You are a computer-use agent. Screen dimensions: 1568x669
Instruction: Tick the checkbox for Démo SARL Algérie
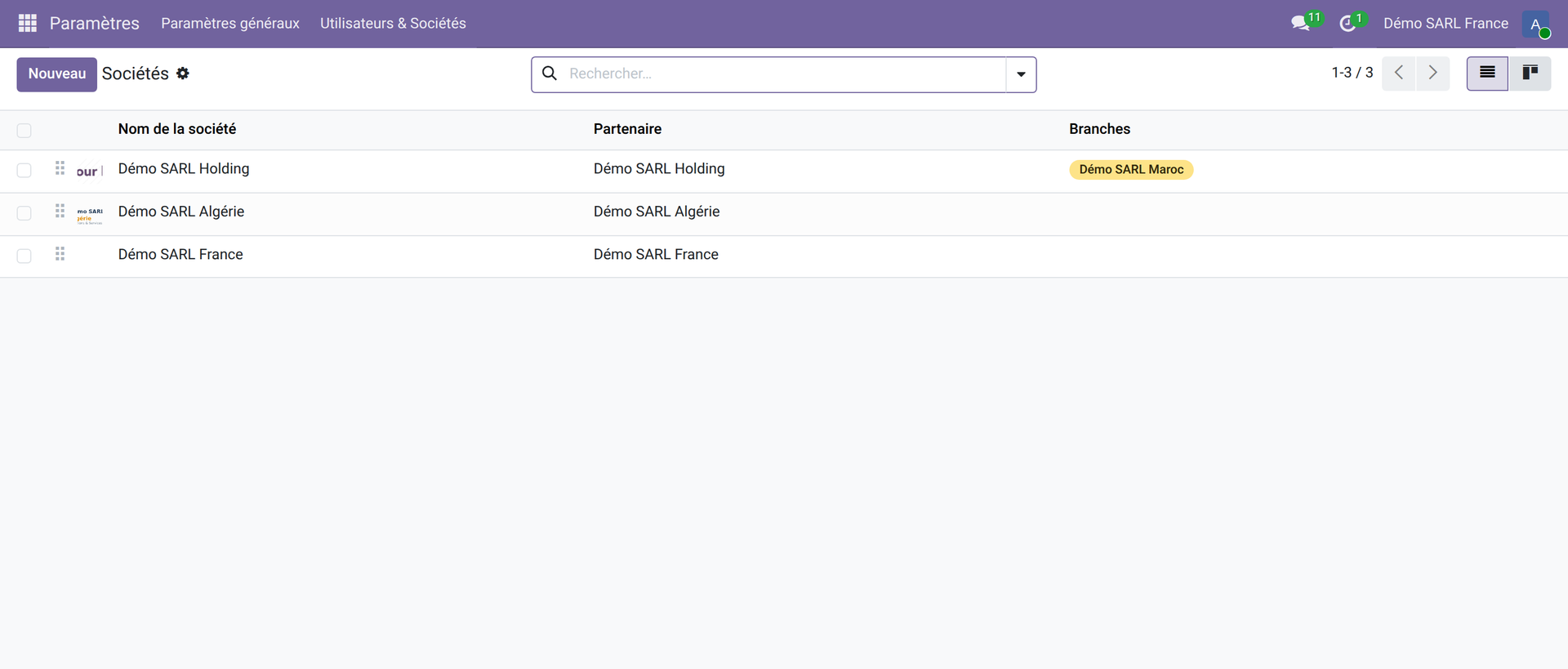[24, 213]
